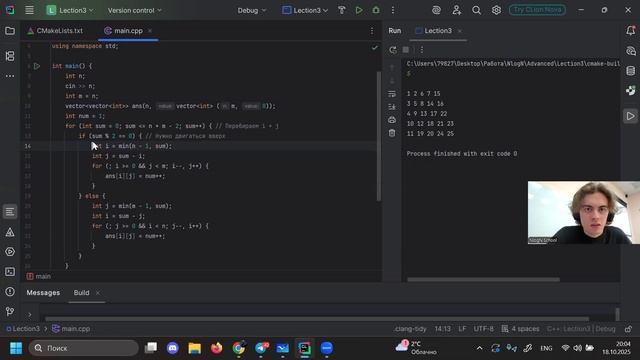Open the Debug build profile dropdown

[252, 10]
